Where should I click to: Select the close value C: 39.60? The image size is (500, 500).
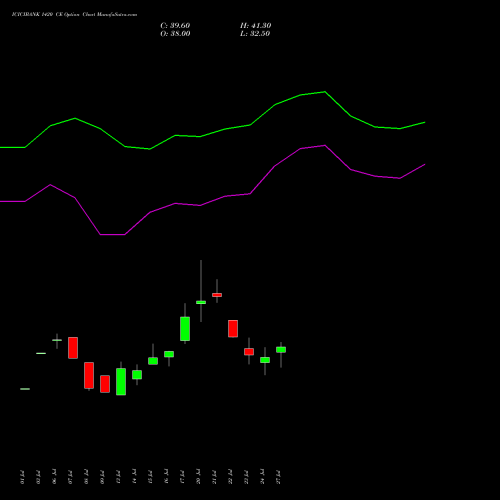coord(175,26)
